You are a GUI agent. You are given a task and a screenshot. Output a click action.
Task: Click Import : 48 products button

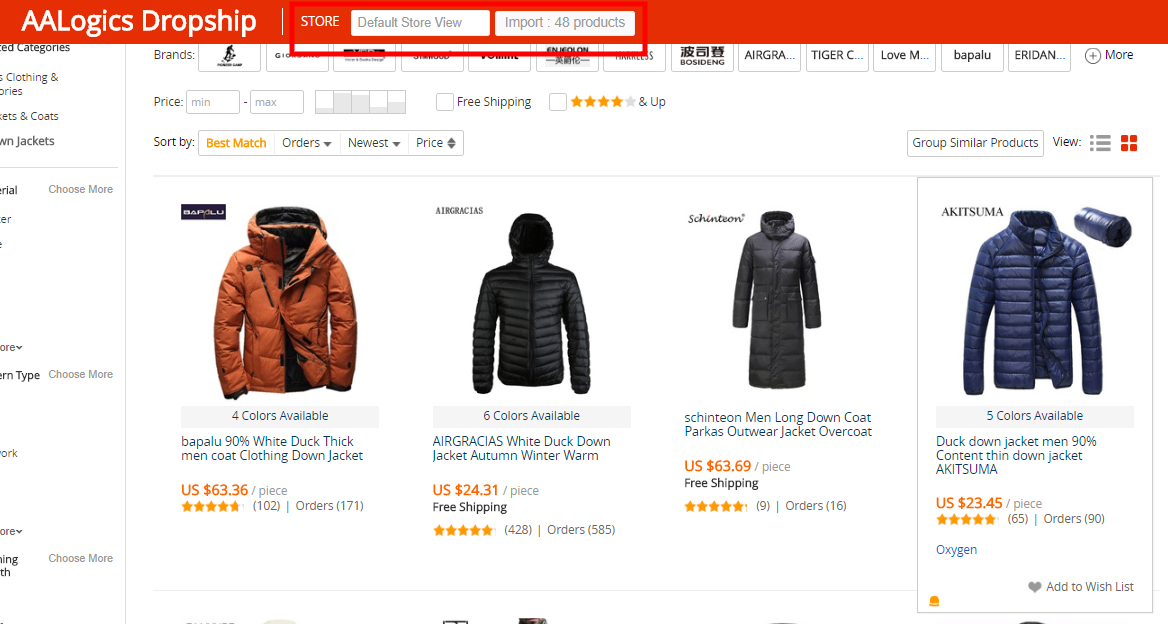[x=565, y=23]
